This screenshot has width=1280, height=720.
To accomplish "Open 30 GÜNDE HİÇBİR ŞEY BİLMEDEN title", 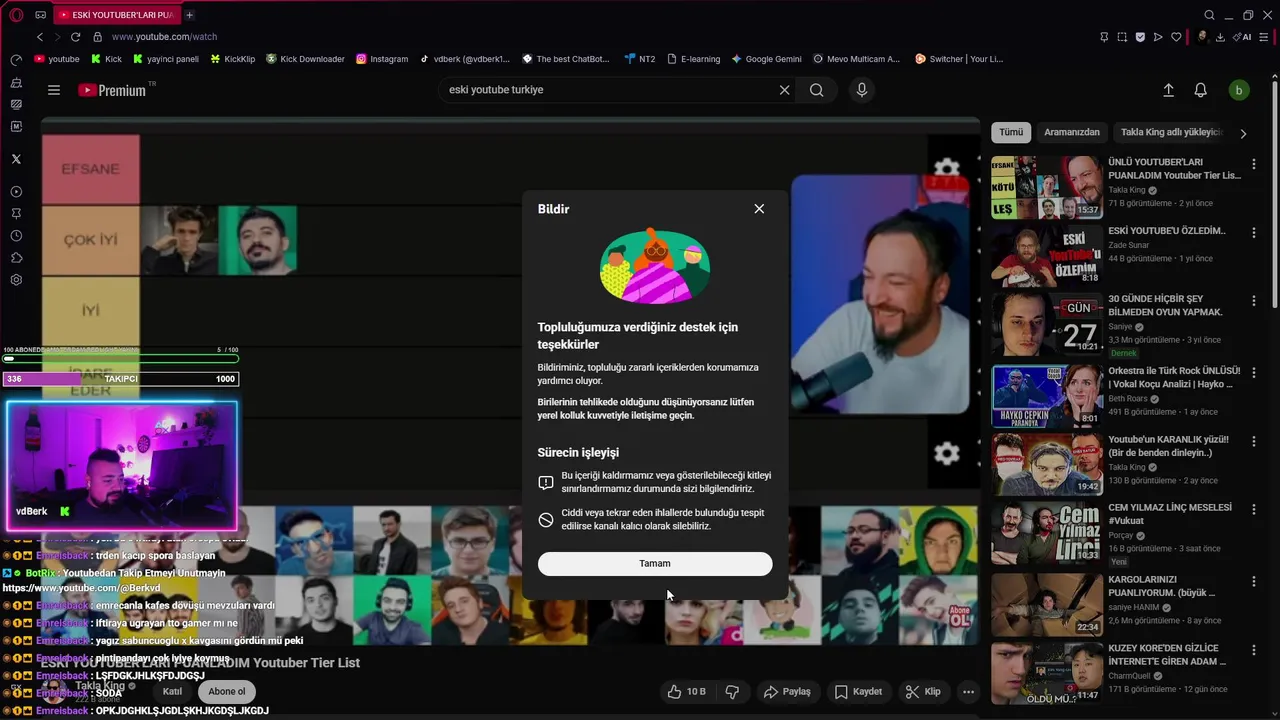I will 1166,305.
